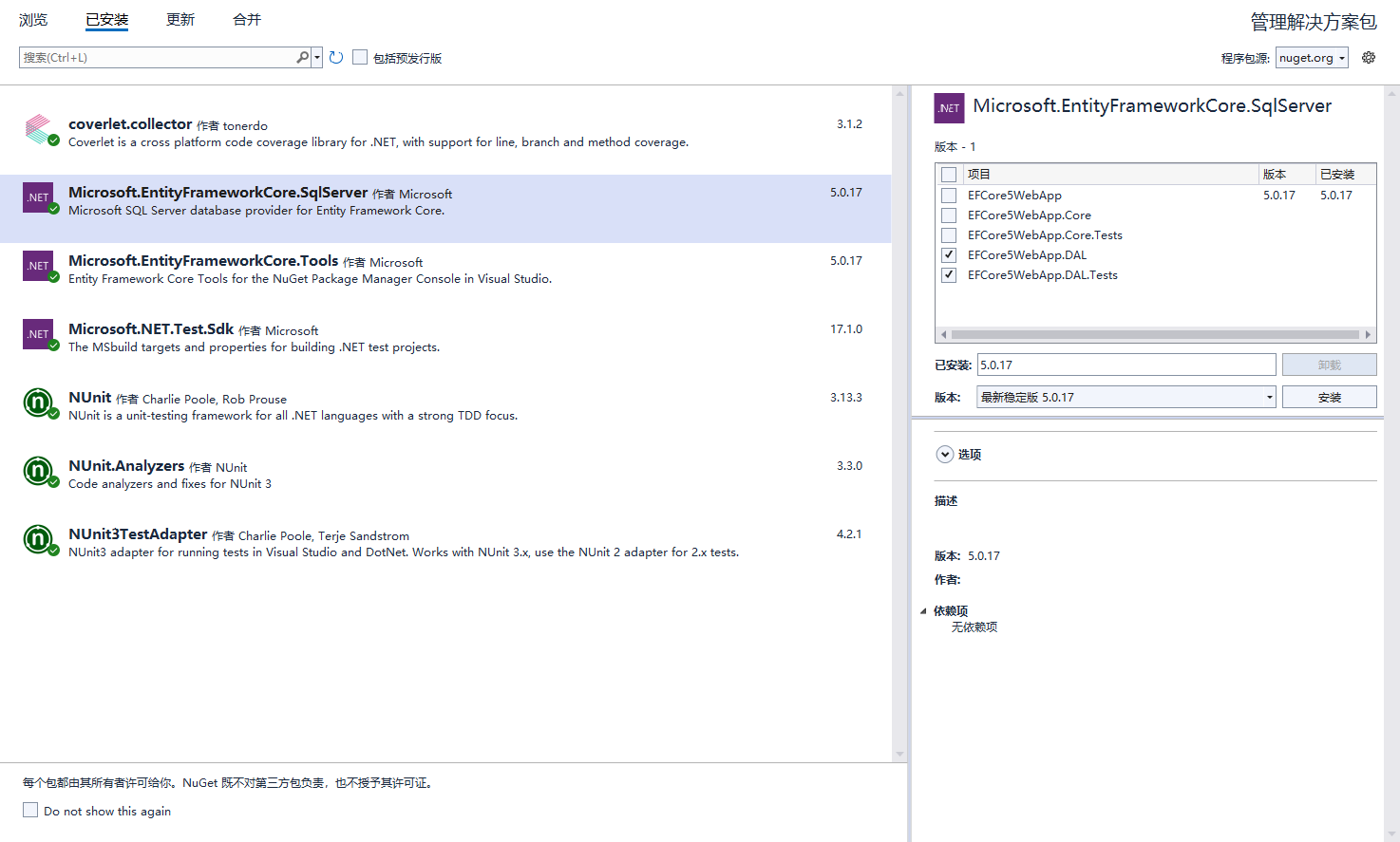
Task: Click coverlet.collector version 3.1.2
Action: [x=849, y=124]
